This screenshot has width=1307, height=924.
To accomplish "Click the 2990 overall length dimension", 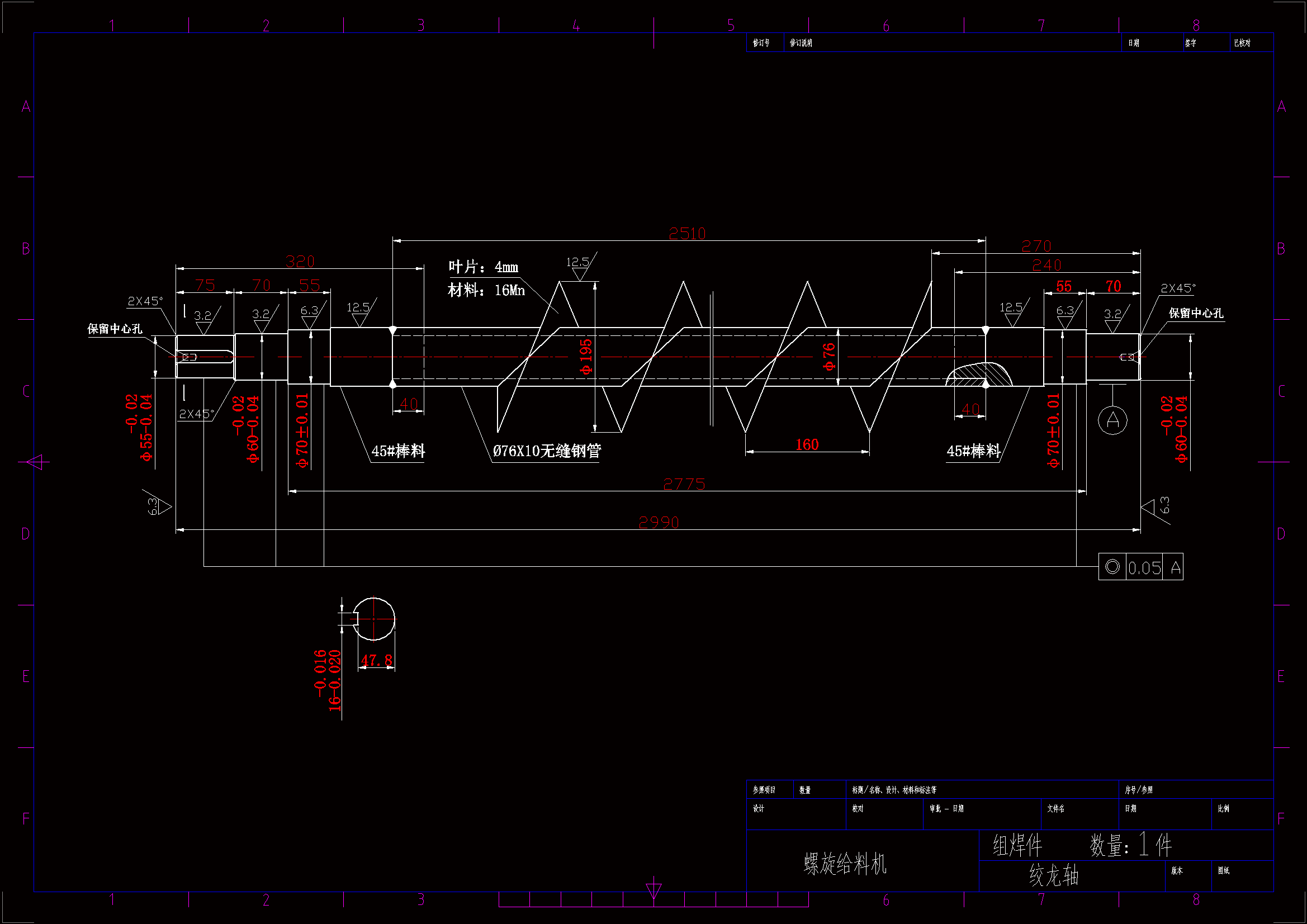I will [659, 522].
